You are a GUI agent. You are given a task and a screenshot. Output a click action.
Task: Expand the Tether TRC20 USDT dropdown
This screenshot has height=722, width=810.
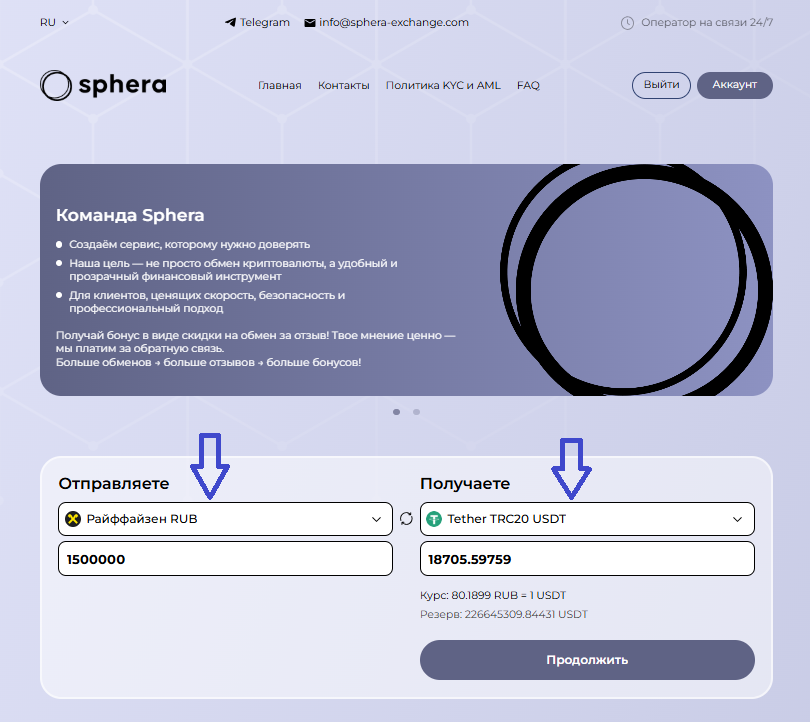coord(738,519)
